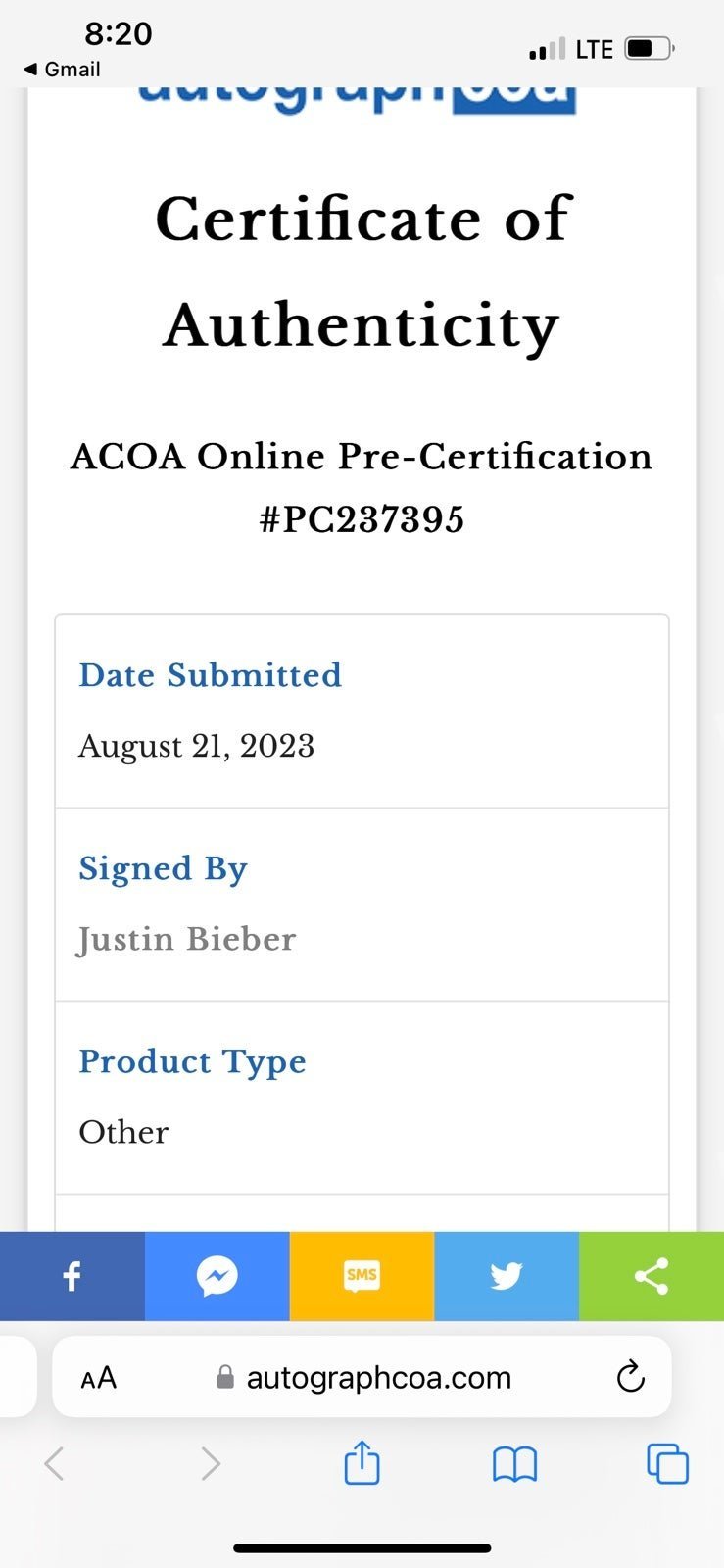This screenshot has width=724, height=1568.
Task: Click the autographcoa logo at top
Action: tap(357, 98)
